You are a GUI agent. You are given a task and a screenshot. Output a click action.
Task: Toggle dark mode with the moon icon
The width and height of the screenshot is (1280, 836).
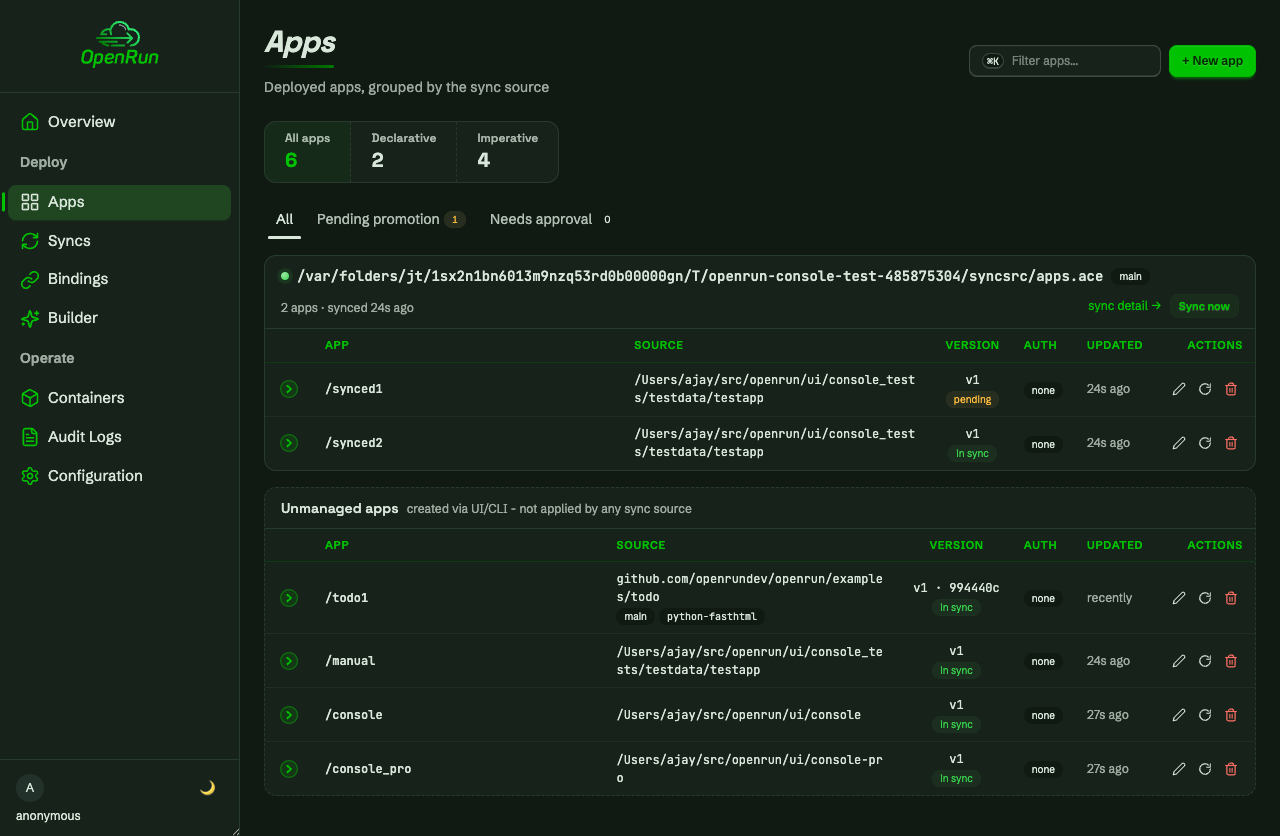(x=207, y=788)
